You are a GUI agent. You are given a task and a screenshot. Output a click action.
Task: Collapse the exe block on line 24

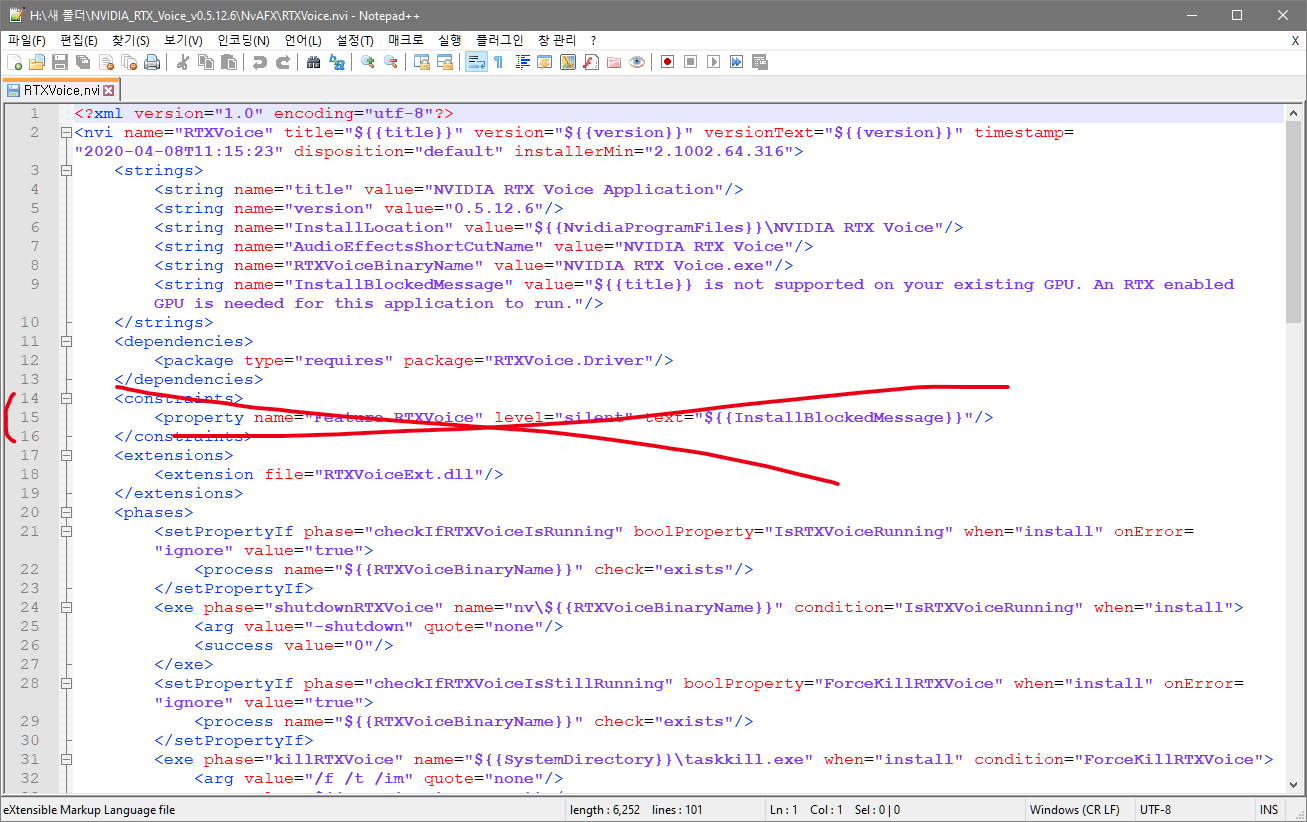(66, 607)
